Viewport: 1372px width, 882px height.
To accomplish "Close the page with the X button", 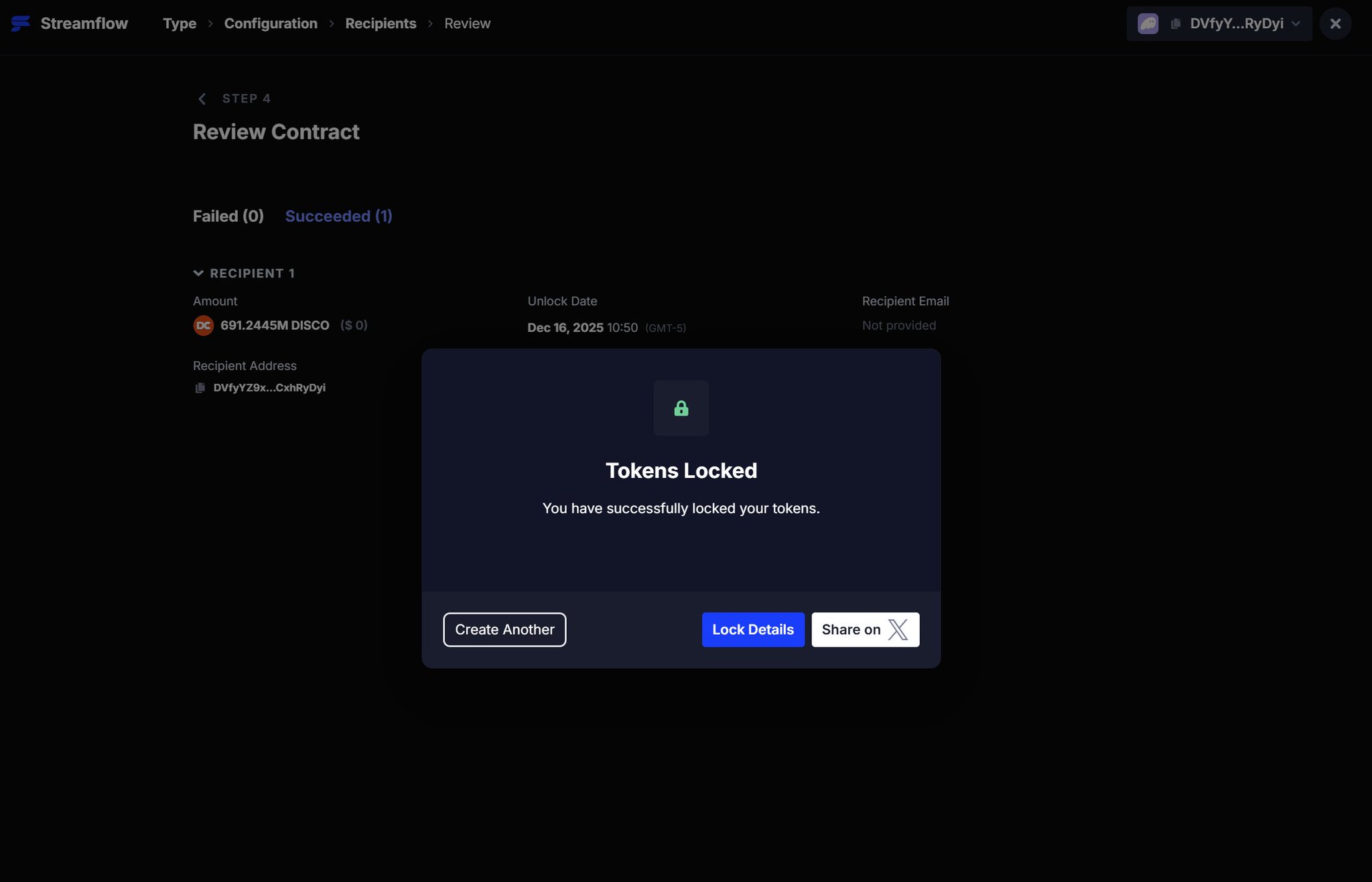I will pos(1334,23).
